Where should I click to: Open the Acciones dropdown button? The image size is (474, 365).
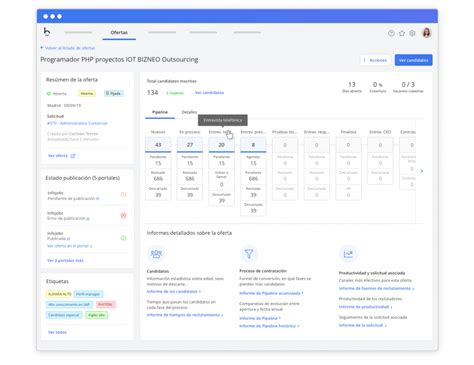375,60
